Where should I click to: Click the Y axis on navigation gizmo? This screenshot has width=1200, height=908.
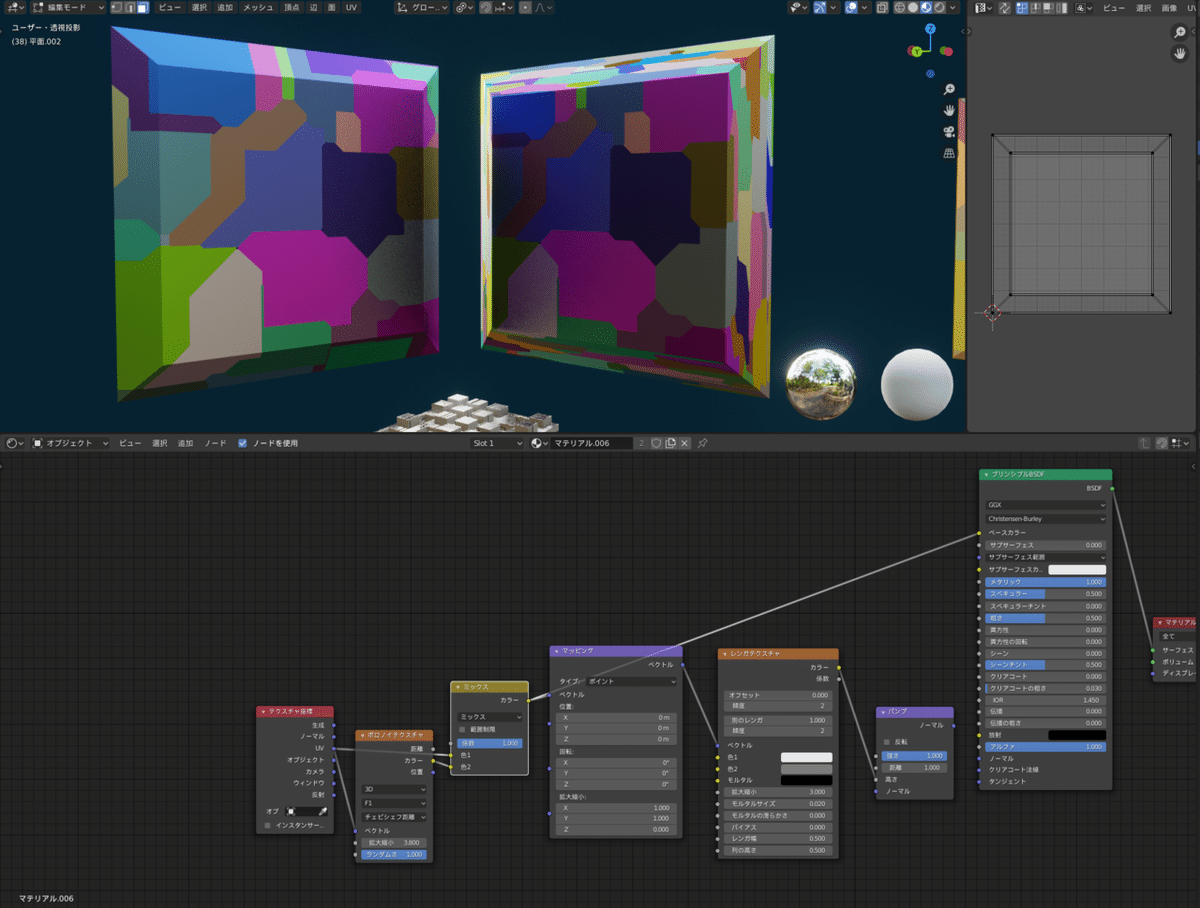(917, 51)
